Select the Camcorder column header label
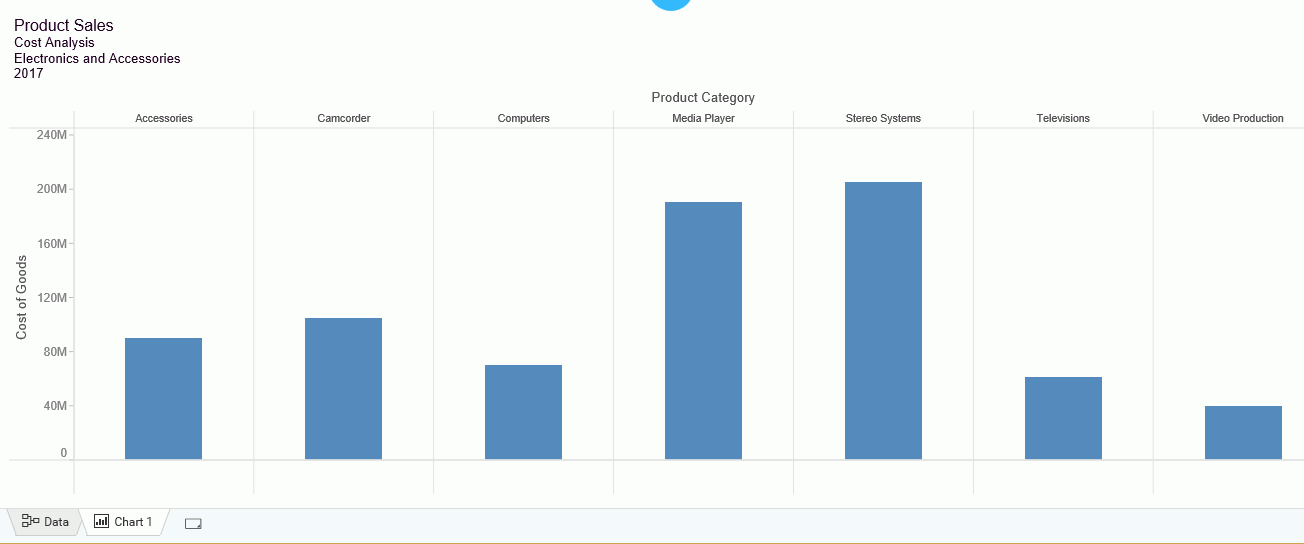Image resolution: width=1304 pixels, height=544 pixels. click(x=344, y=118)
